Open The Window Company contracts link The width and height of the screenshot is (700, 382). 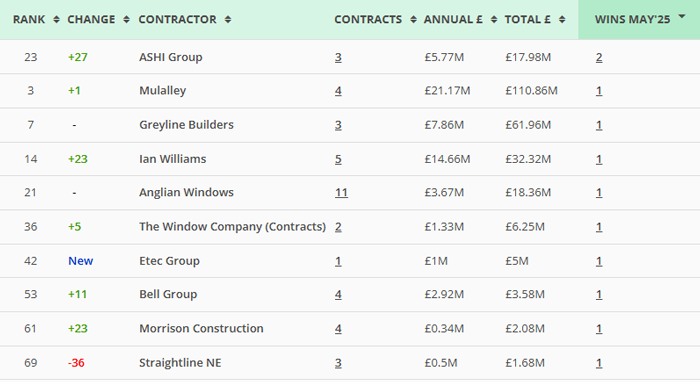click(x=338, y=227)
